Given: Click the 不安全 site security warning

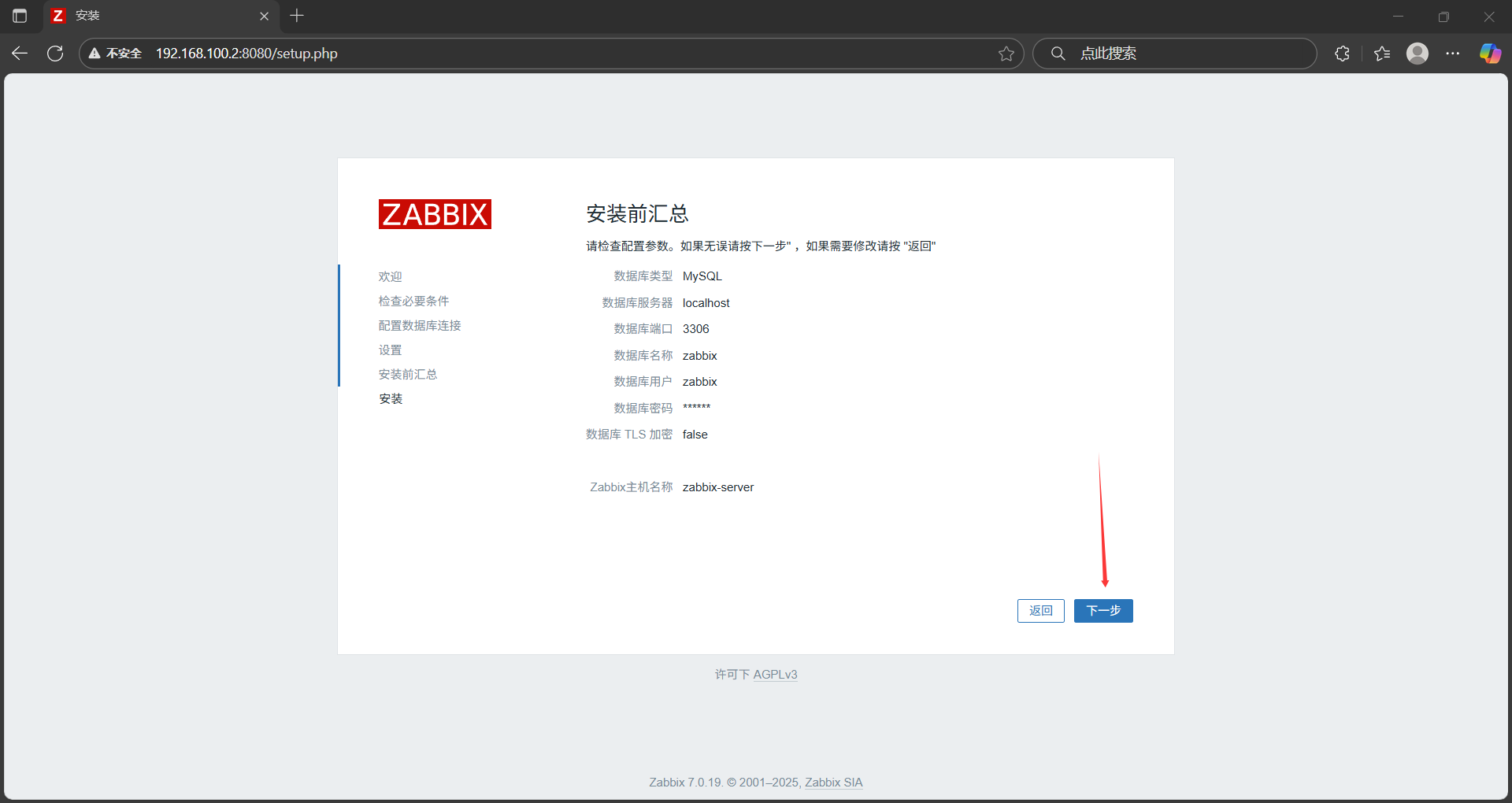Looking at the screenshot, I should (115, 54).
